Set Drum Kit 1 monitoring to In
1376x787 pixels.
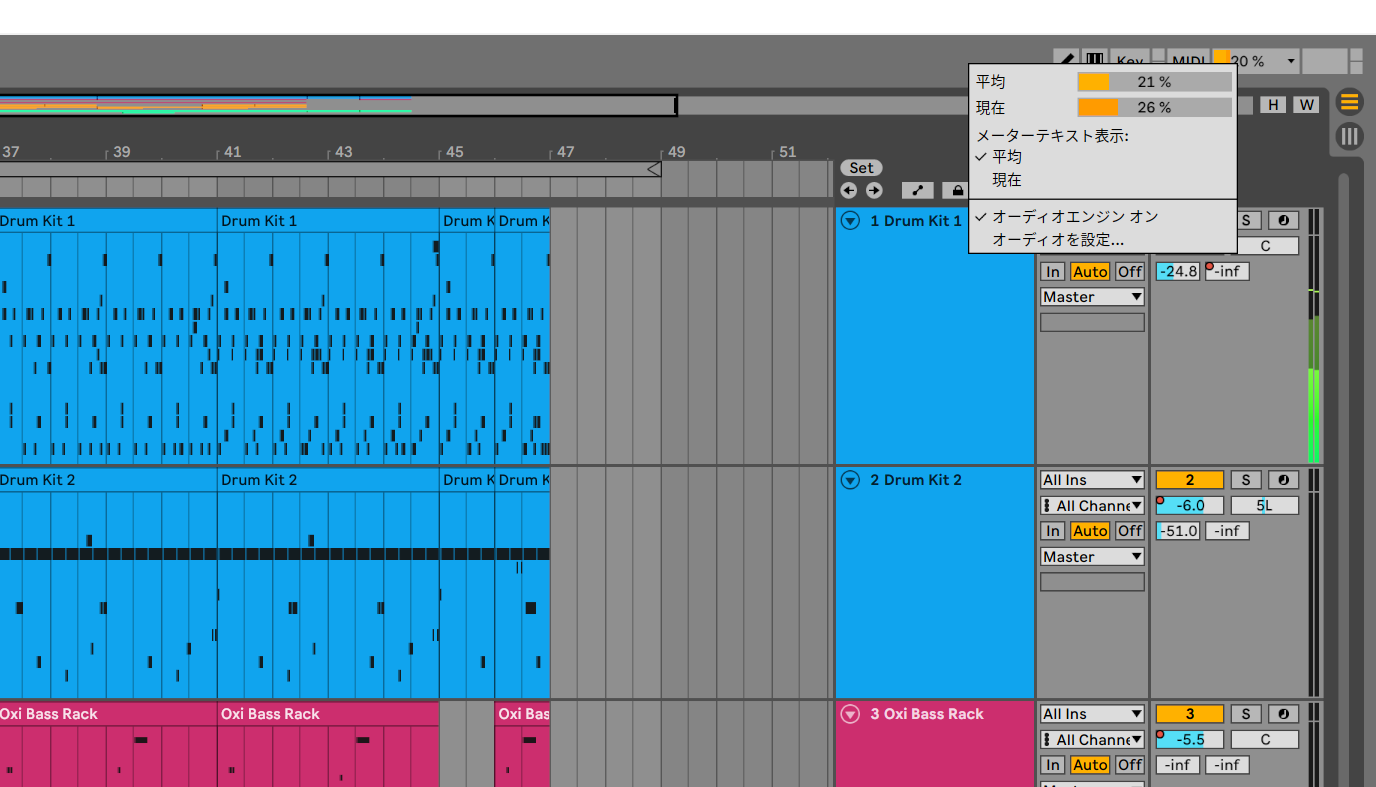point(1052,272)
